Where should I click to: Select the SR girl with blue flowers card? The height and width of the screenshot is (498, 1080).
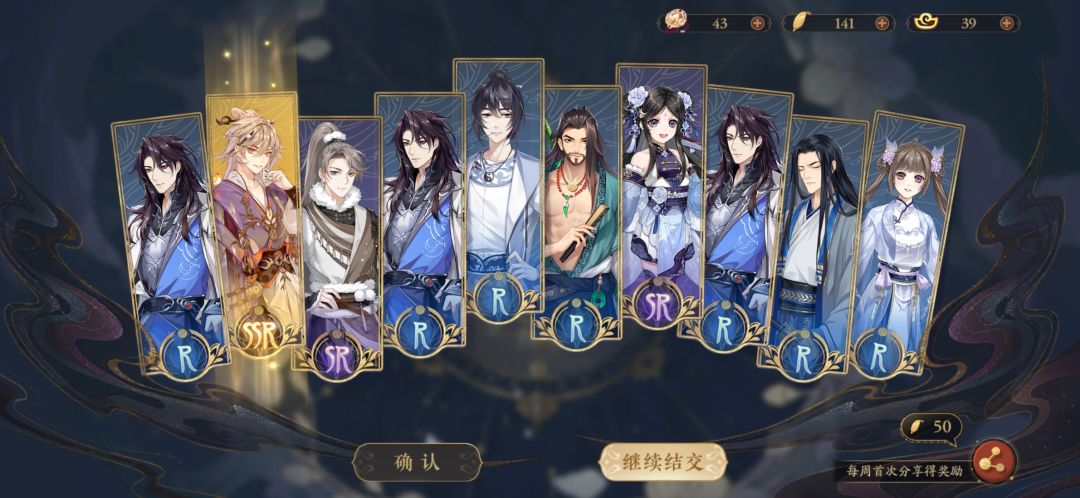click(x=661, y=194)
